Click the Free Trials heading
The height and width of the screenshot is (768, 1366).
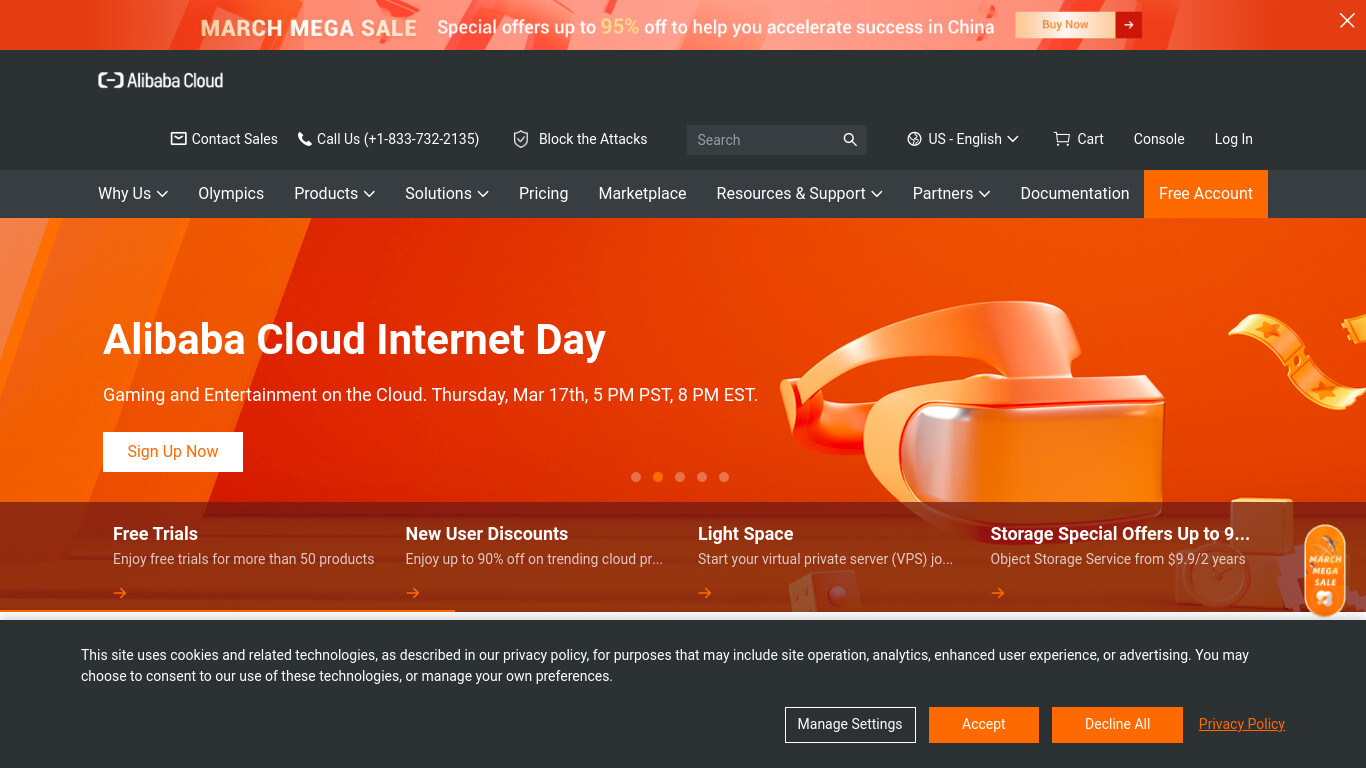coord(155,534)
